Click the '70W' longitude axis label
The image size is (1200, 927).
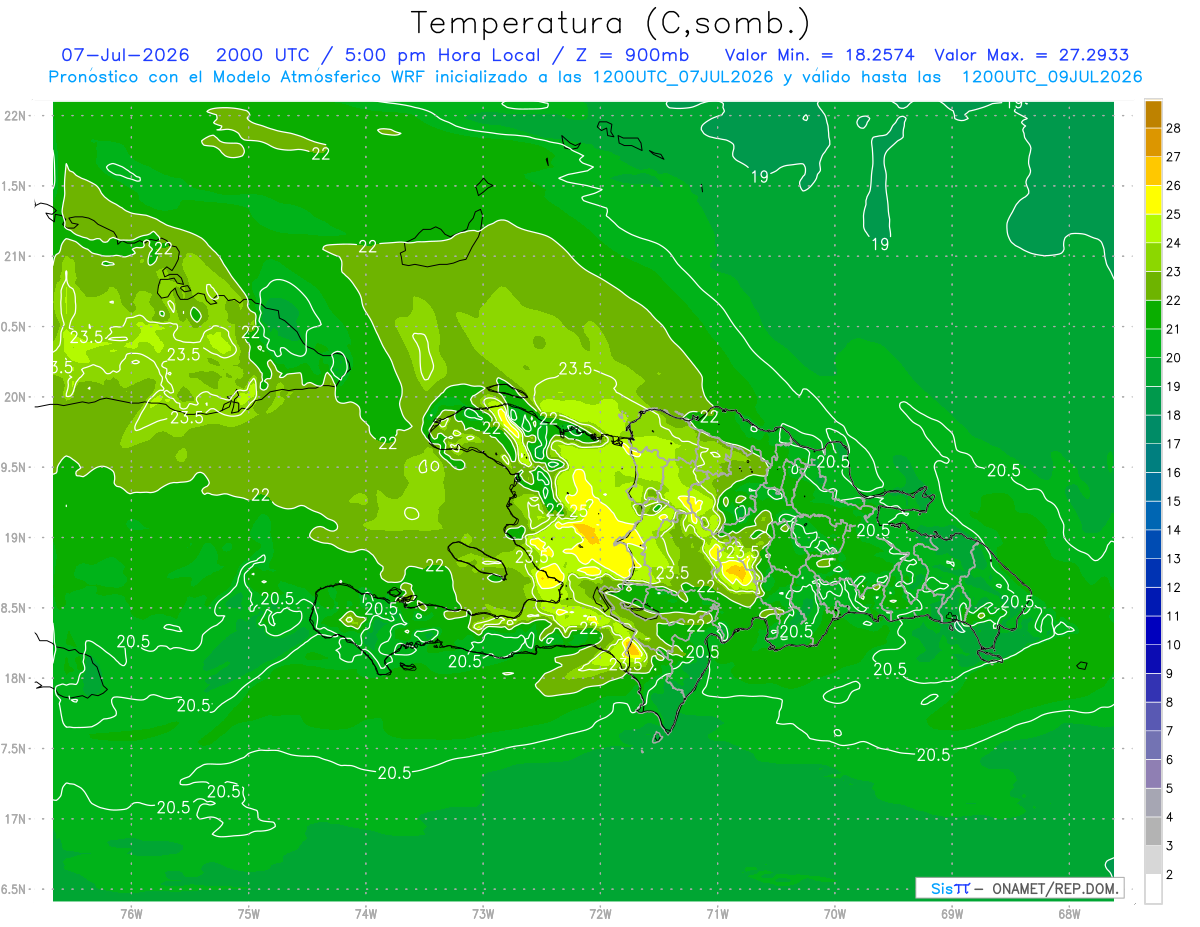pyautogui.click(x=835, y=913)
